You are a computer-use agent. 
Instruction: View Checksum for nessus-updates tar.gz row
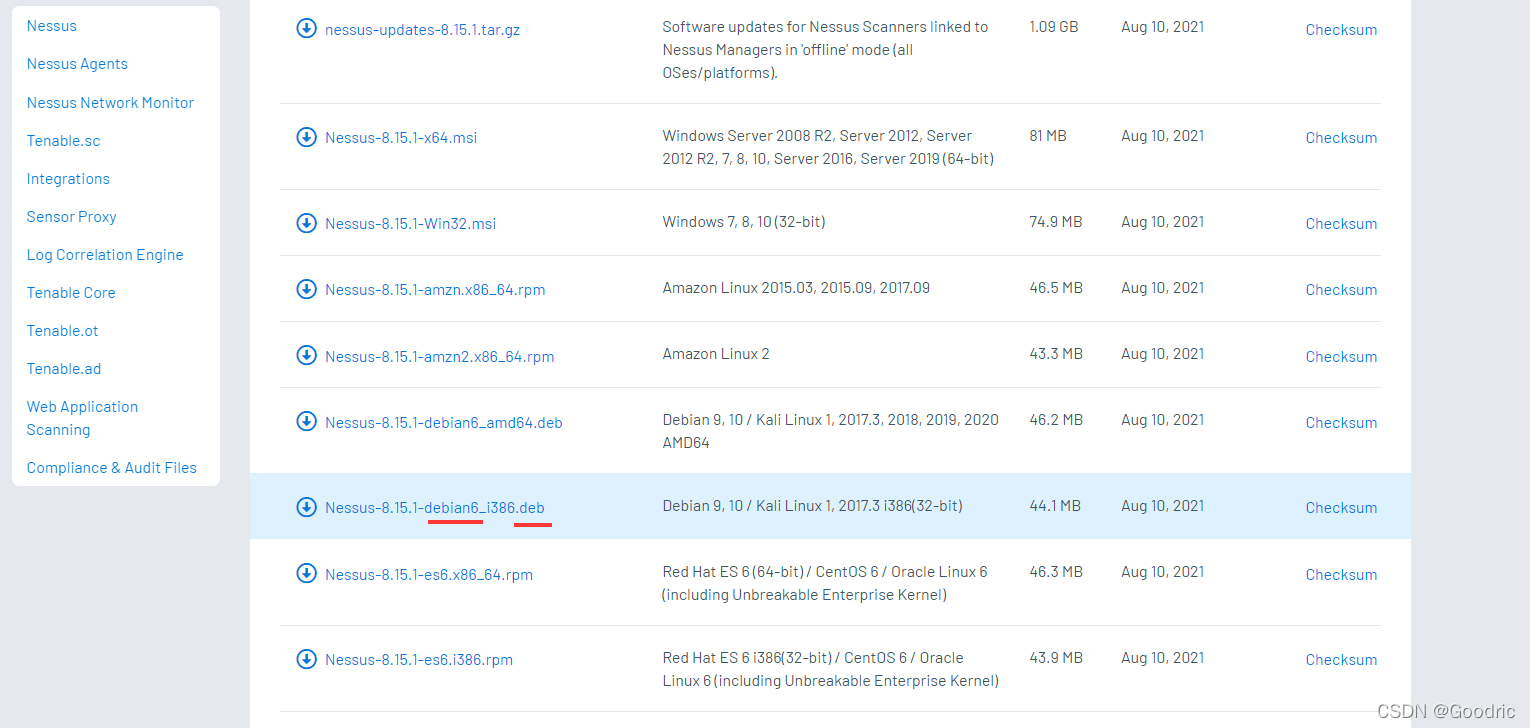pos(1341,30)
